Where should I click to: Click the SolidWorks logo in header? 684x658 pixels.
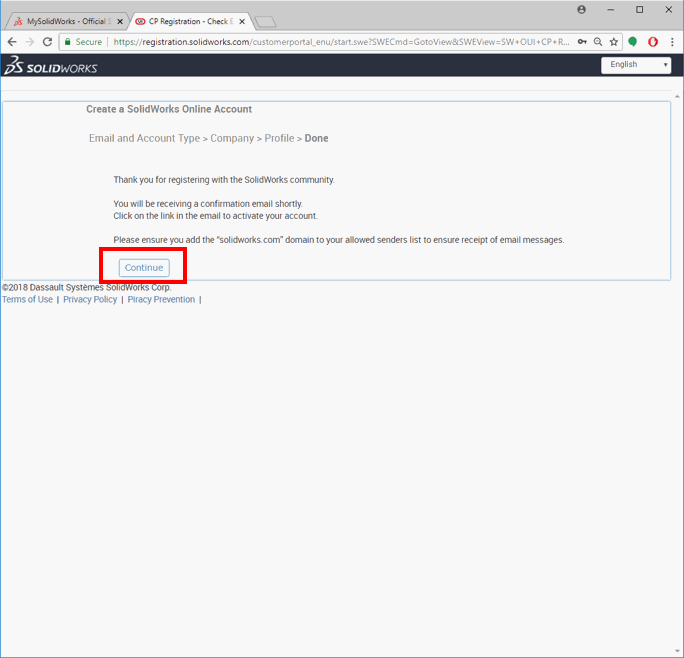(x=51, y=66)
